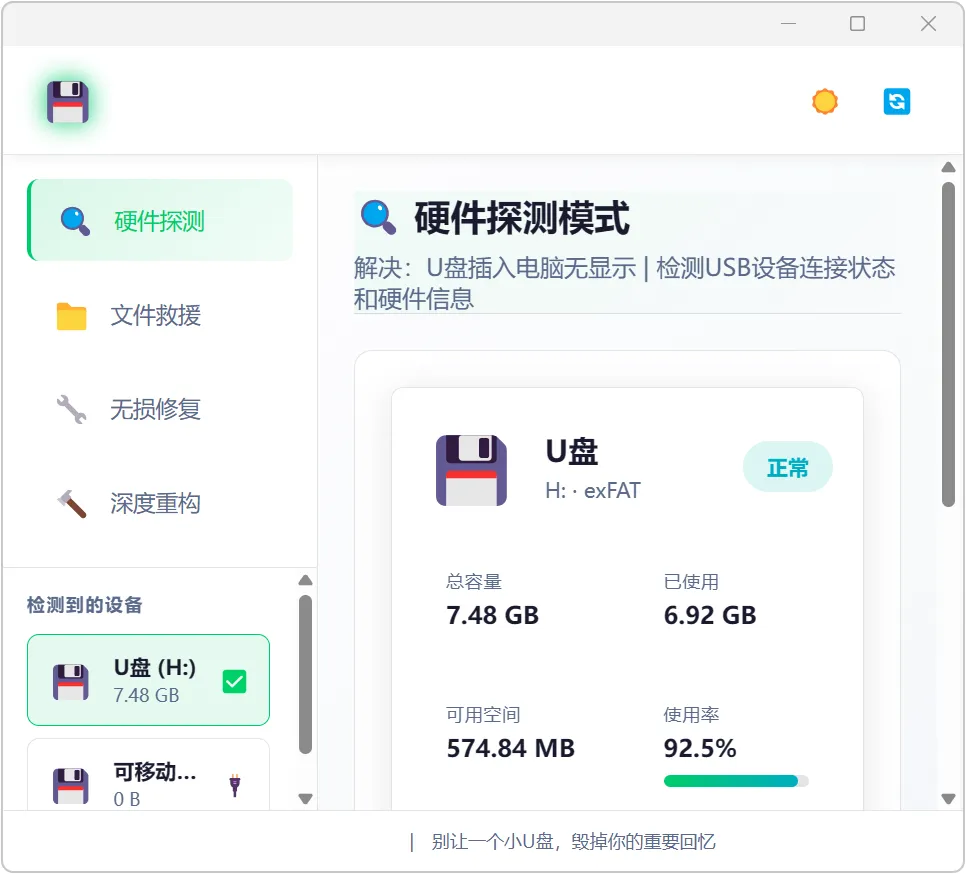
Task: Select the 可移动... device with 0 B
Action: coord(148,775)
